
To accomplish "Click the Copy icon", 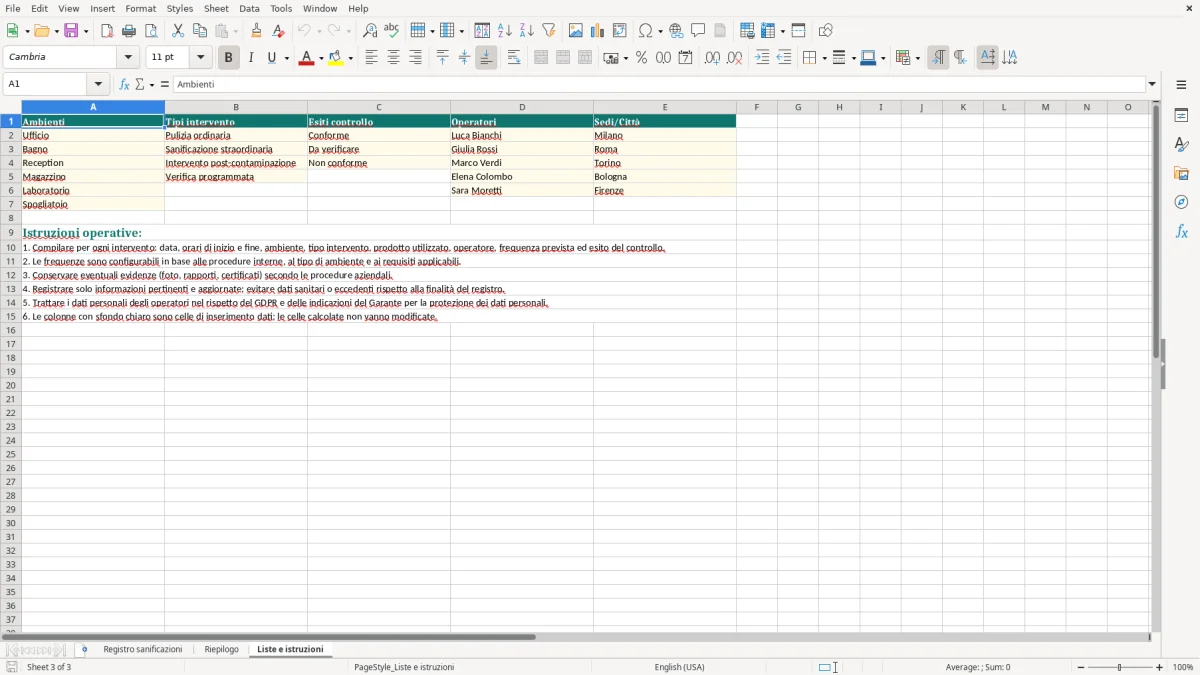I will [200, 31].
